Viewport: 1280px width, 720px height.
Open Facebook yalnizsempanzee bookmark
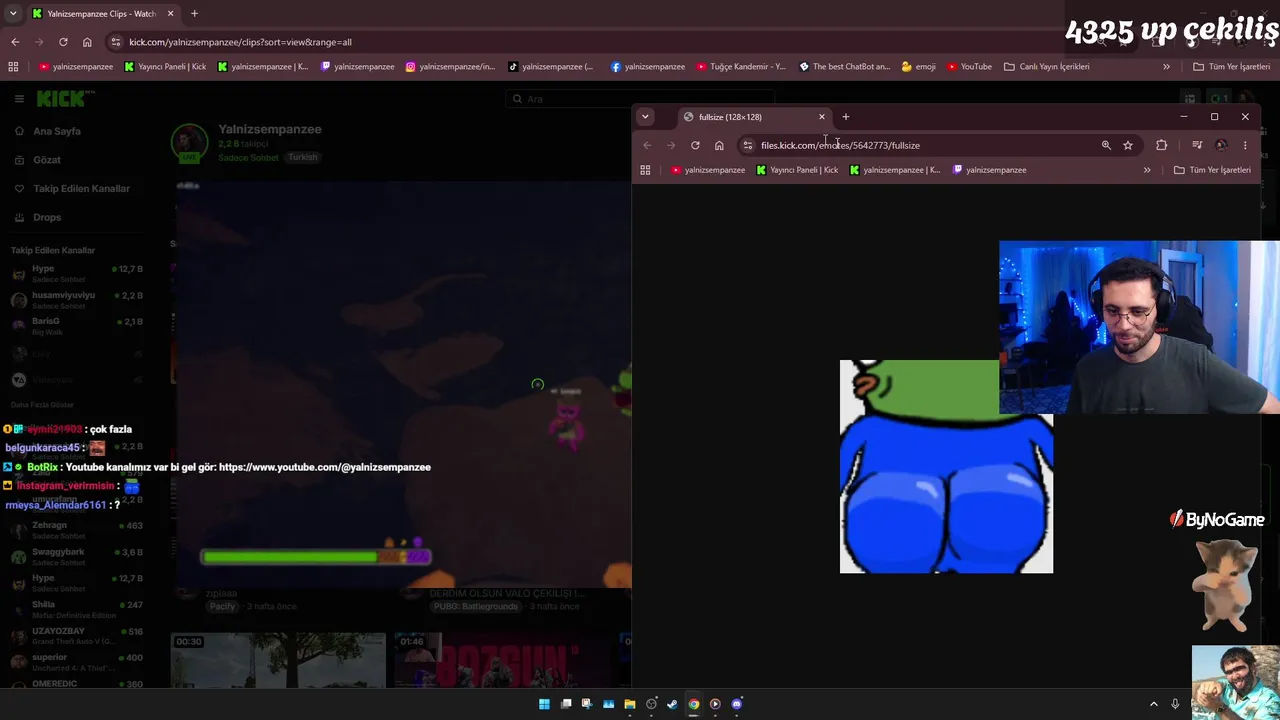[648, 67]
